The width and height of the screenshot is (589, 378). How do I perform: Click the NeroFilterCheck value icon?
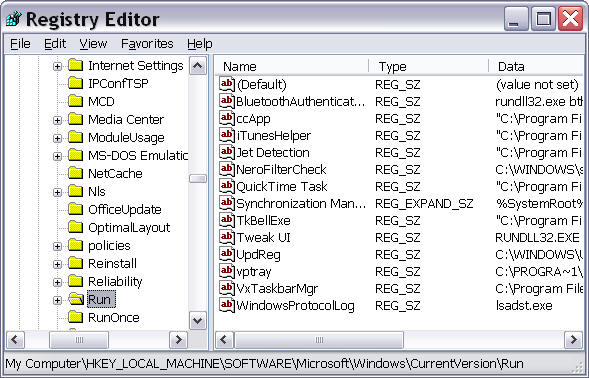pos(227,169)
